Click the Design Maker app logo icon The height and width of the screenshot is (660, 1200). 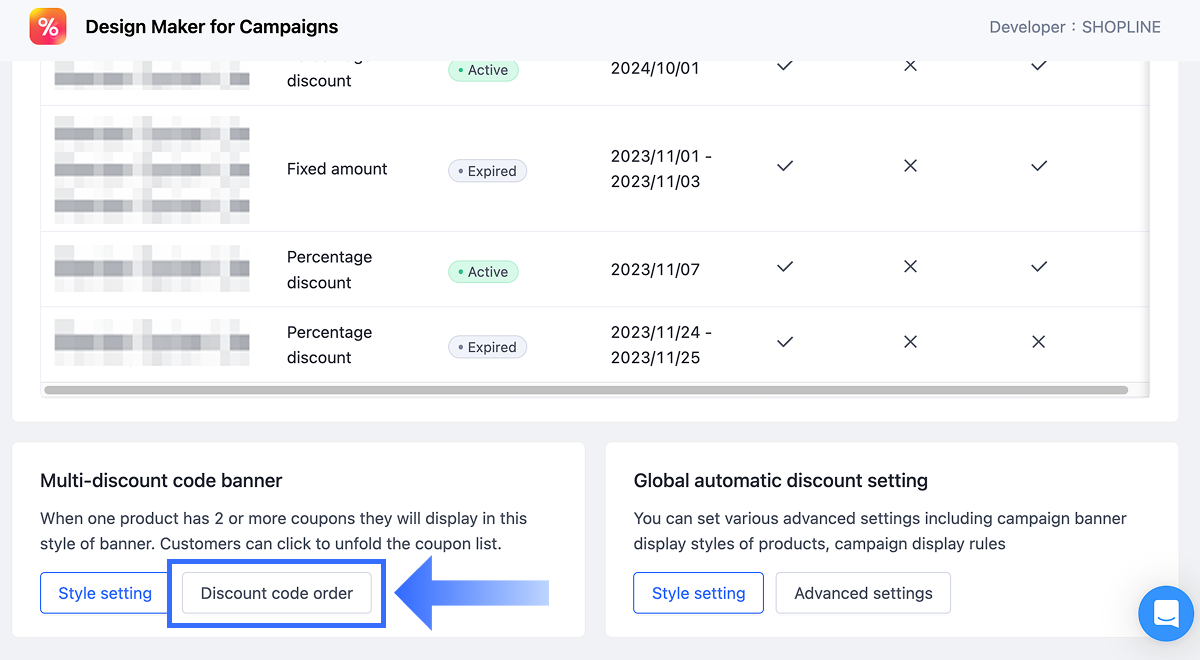pos(48,27)
